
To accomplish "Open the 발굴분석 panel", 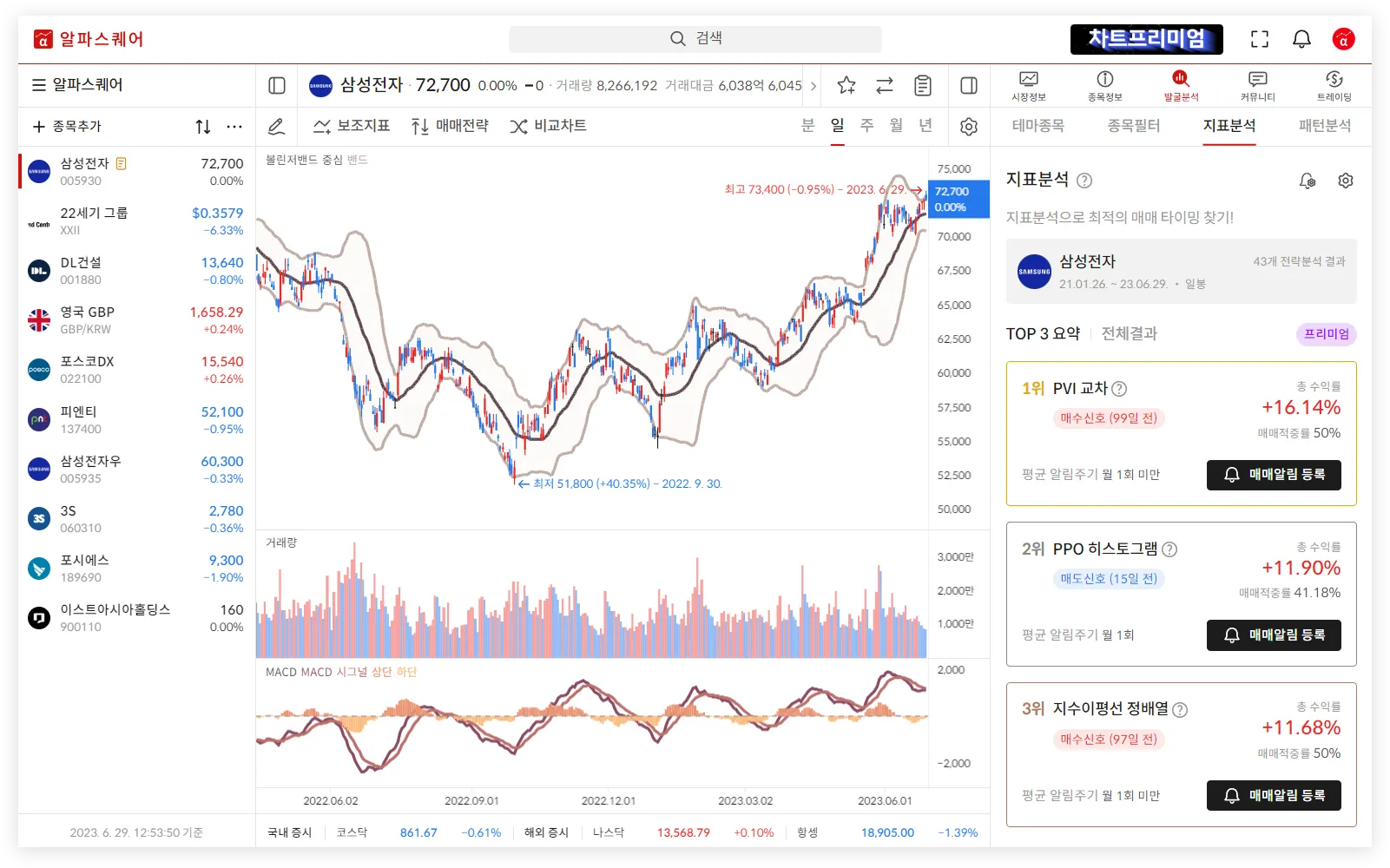I will point(1181,86).
